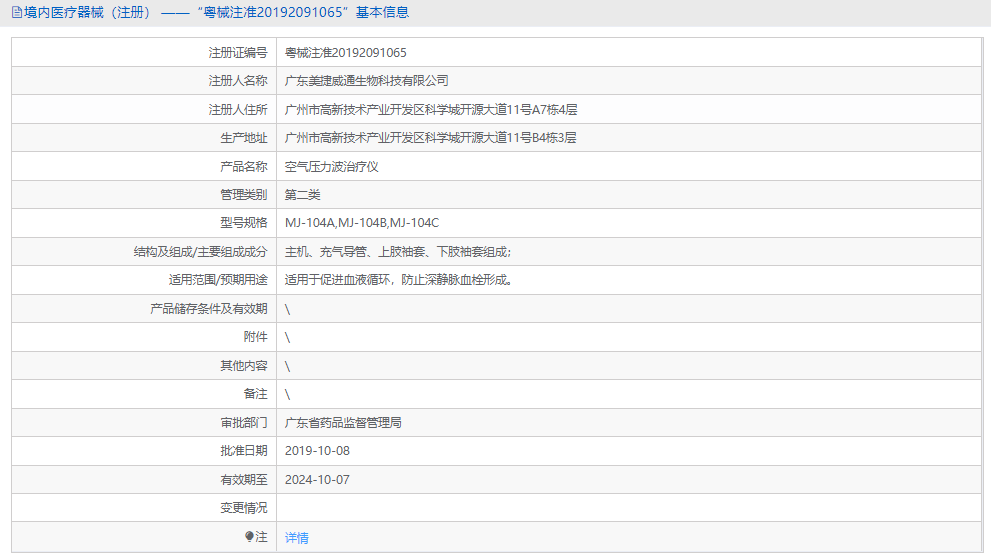Screen dimensions: 991x559
Task: Click the backslash value in 产品储存条件及有效期 row
Action: [288, 309]
